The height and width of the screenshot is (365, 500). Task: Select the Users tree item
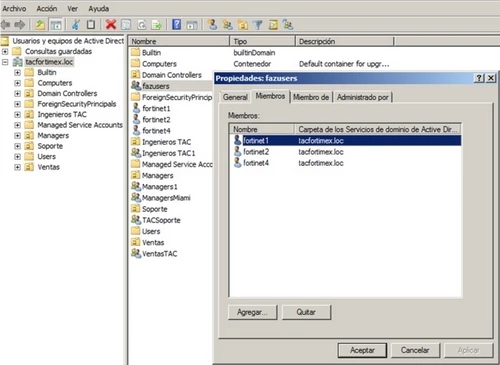pos(47,157)
